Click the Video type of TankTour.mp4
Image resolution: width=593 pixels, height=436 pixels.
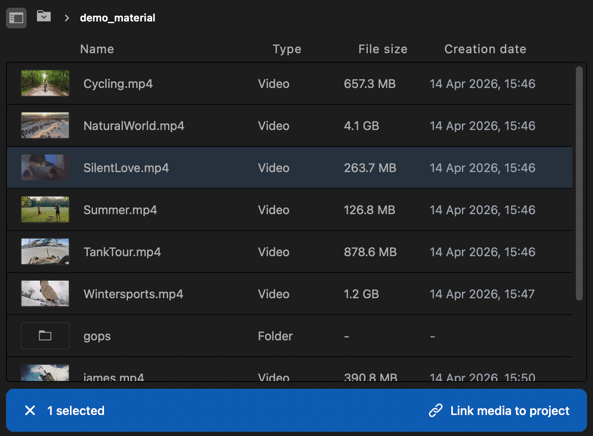click(273, 252)
